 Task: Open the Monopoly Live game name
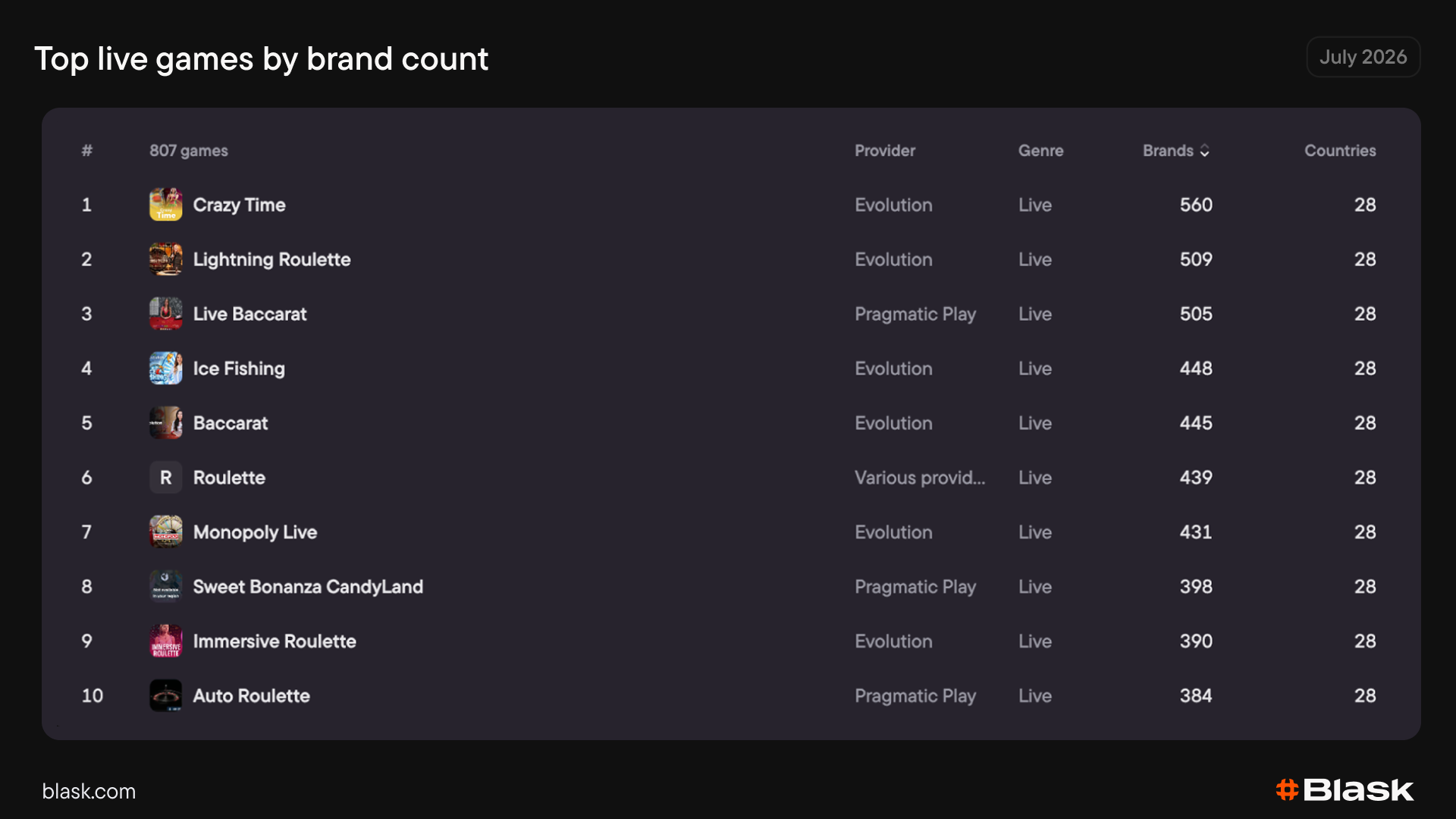point(255,532)
